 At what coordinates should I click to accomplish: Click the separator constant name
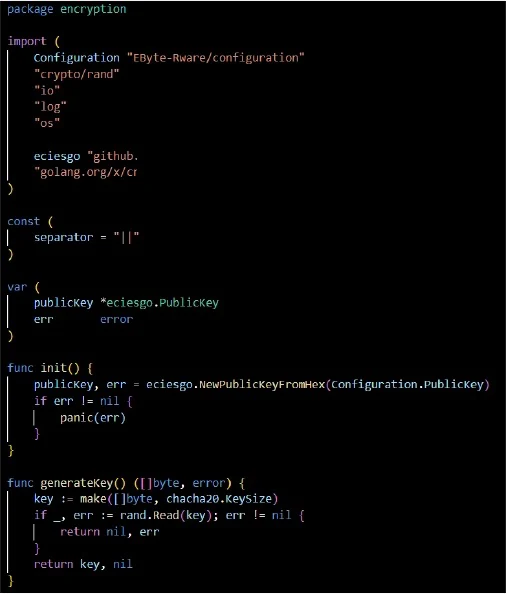63,237
